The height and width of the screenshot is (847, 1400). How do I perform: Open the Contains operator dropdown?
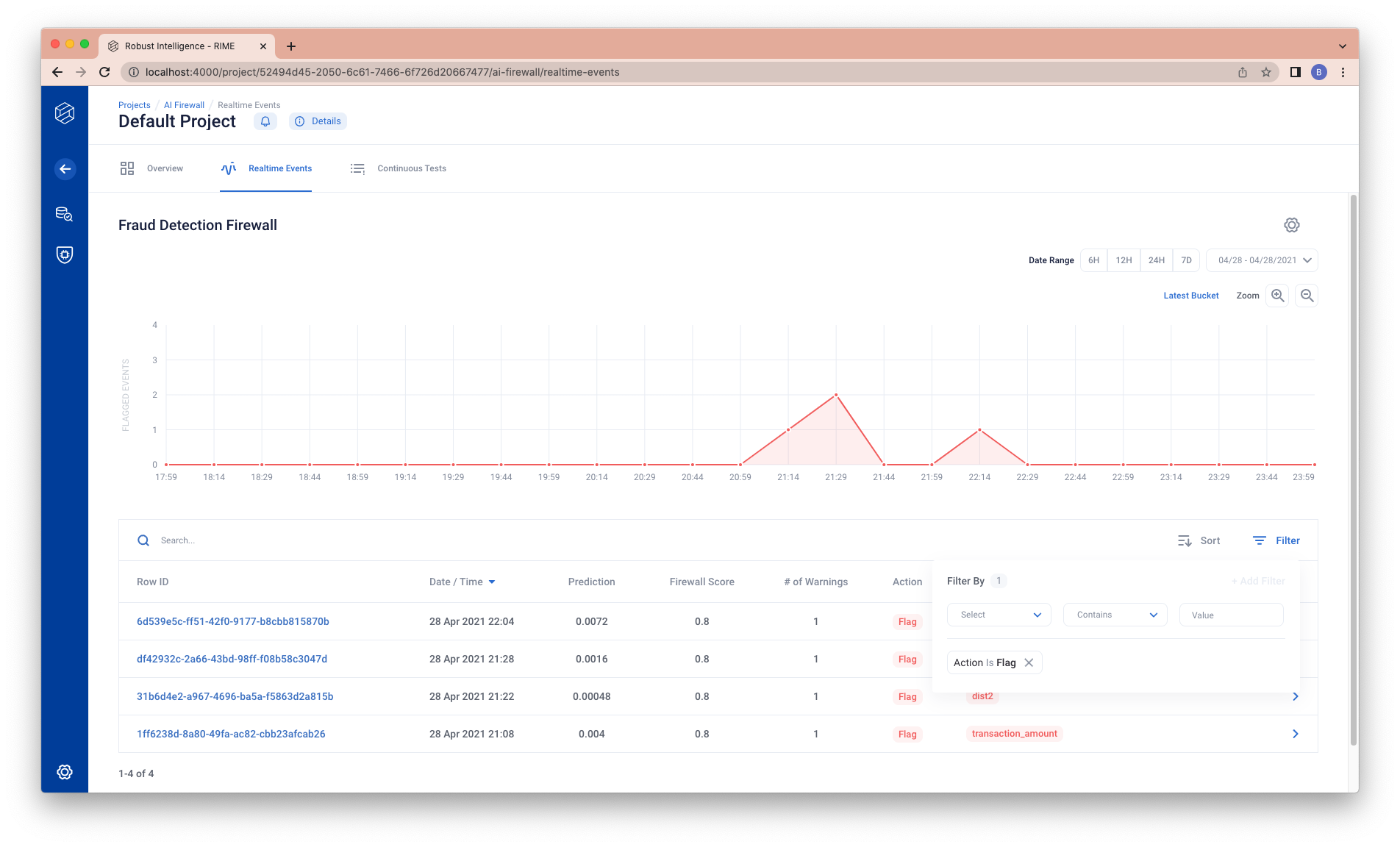point(1115,615)
